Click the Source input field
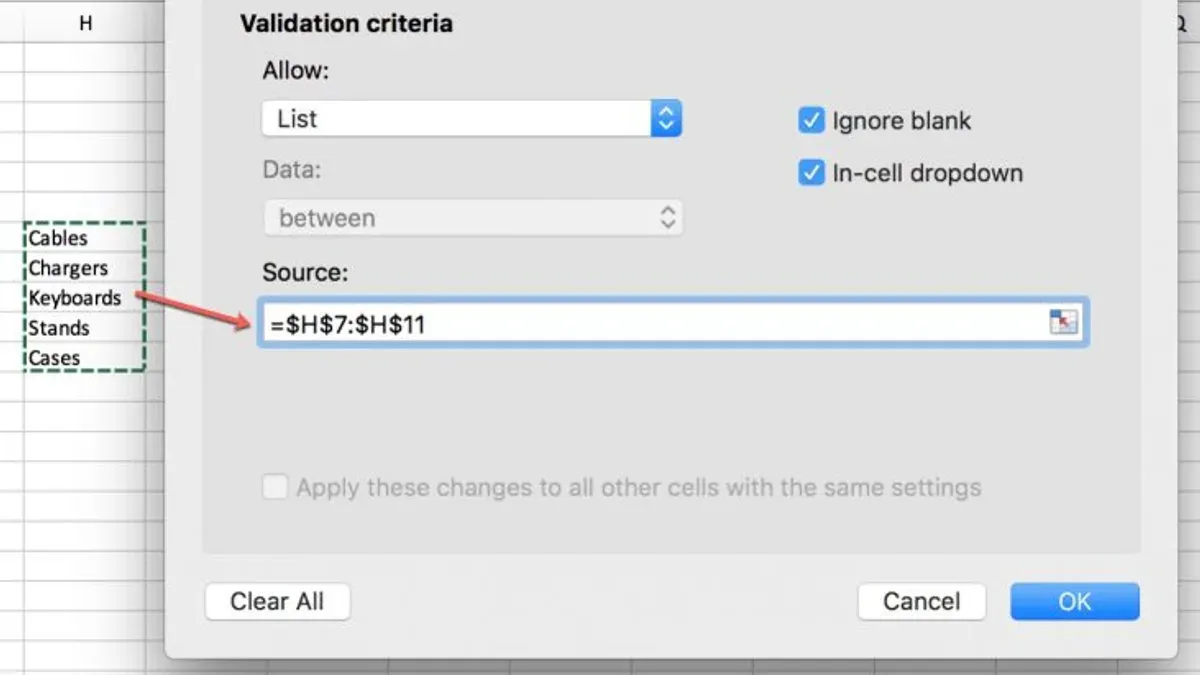Viewport: 1200px width, 675px height. pyautogui.click(x=673, y=323)
